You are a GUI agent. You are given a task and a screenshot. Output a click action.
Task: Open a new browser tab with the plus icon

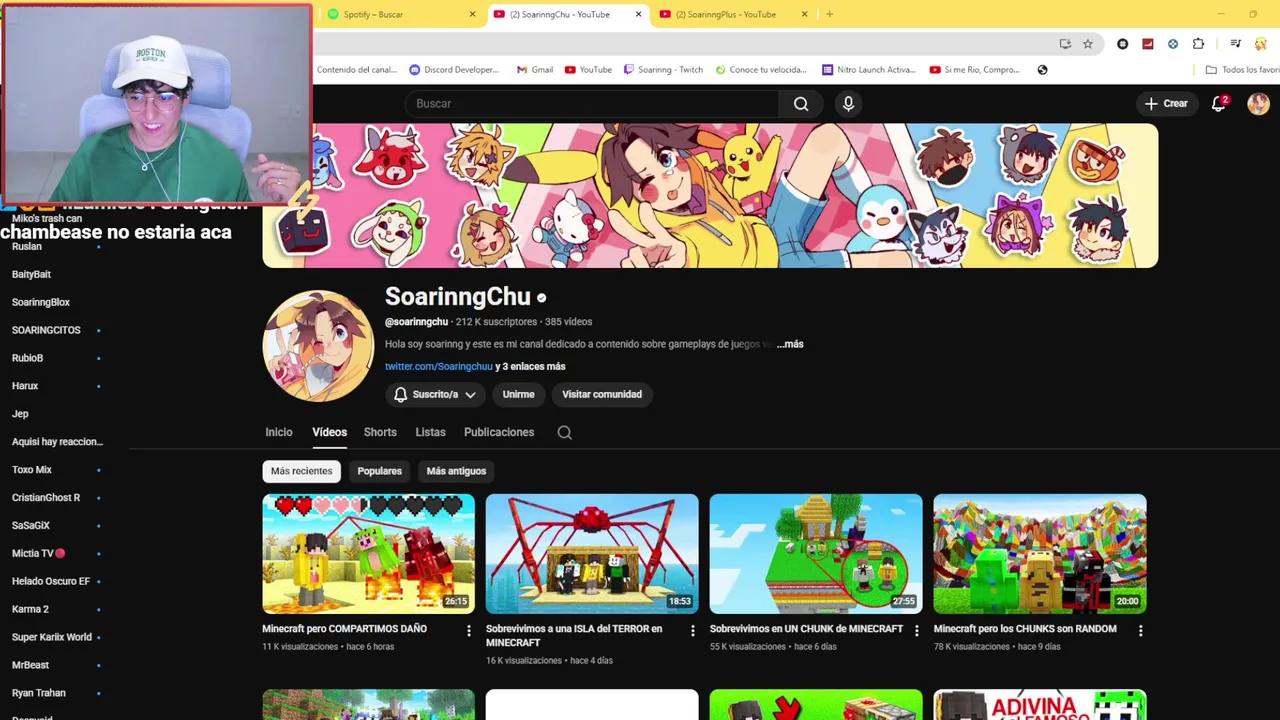[829, 14]
